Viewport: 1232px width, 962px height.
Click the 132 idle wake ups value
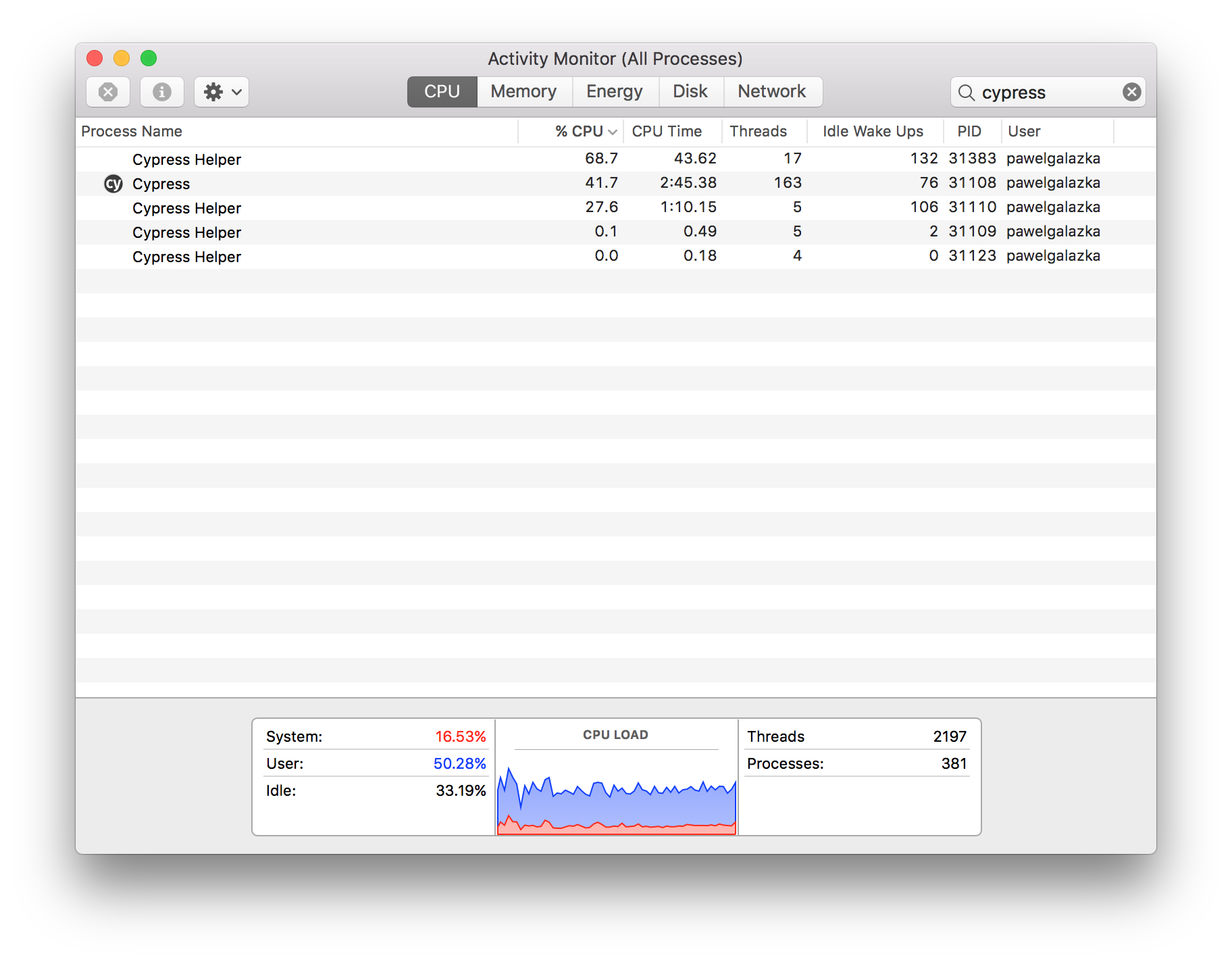pos(924,159)
